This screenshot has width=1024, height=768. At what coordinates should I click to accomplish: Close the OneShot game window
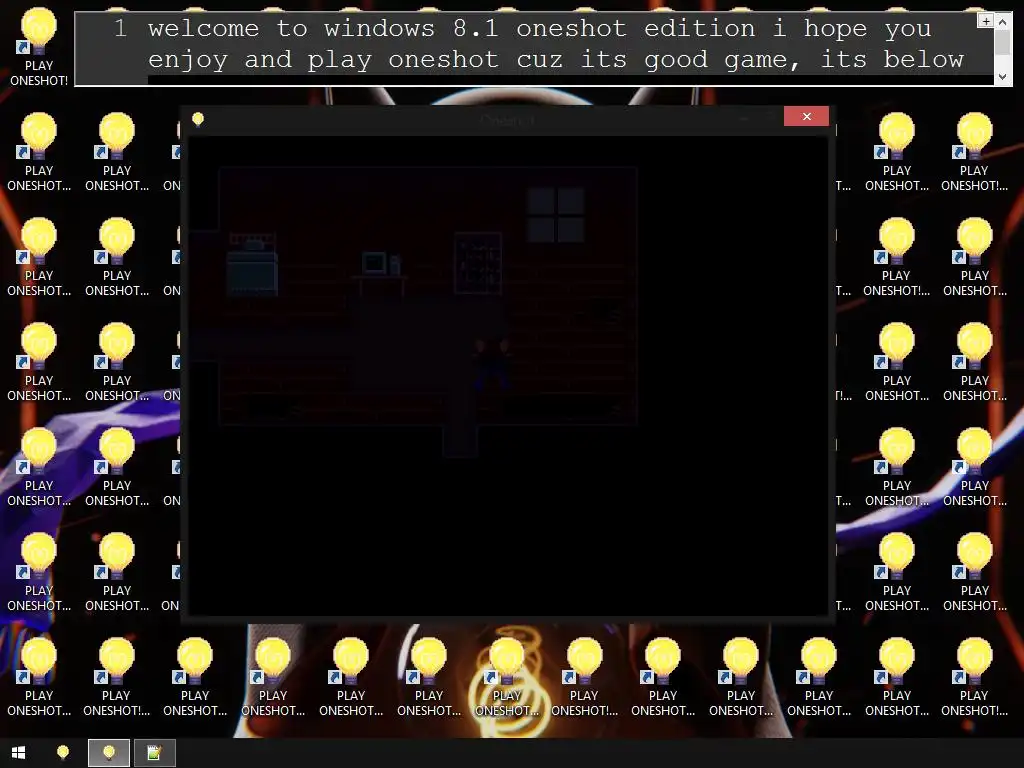point(807,116)
